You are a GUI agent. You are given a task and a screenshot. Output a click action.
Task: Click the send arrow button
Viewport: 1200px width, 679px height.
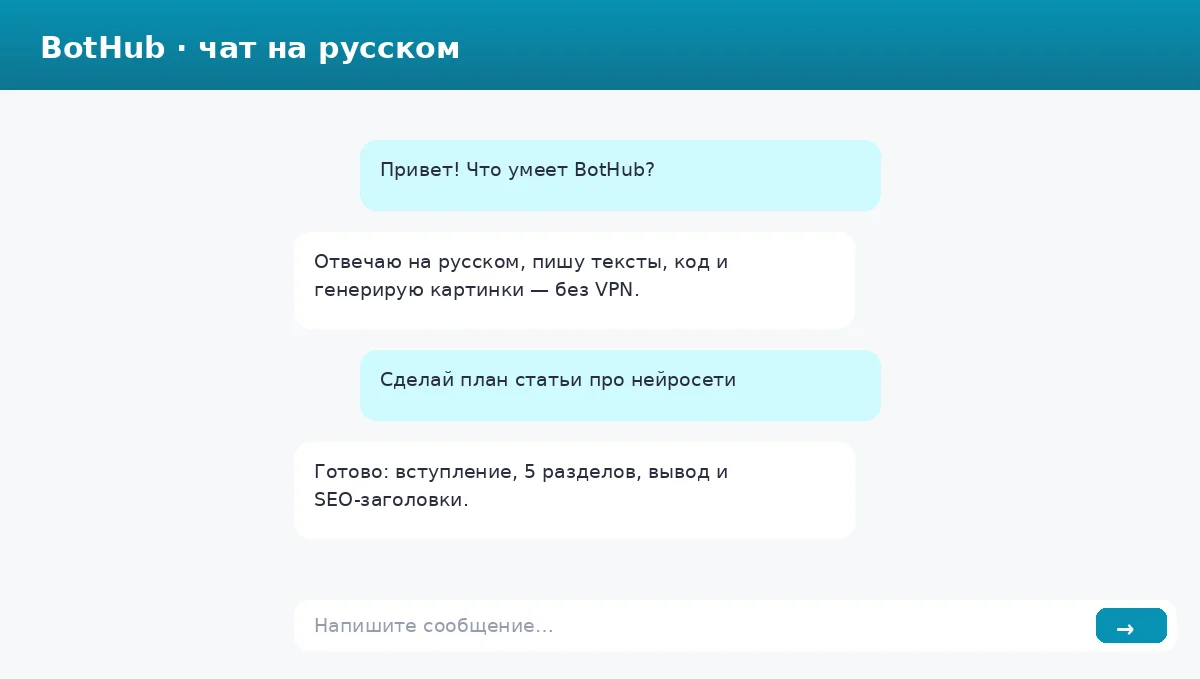(1131, 626)
